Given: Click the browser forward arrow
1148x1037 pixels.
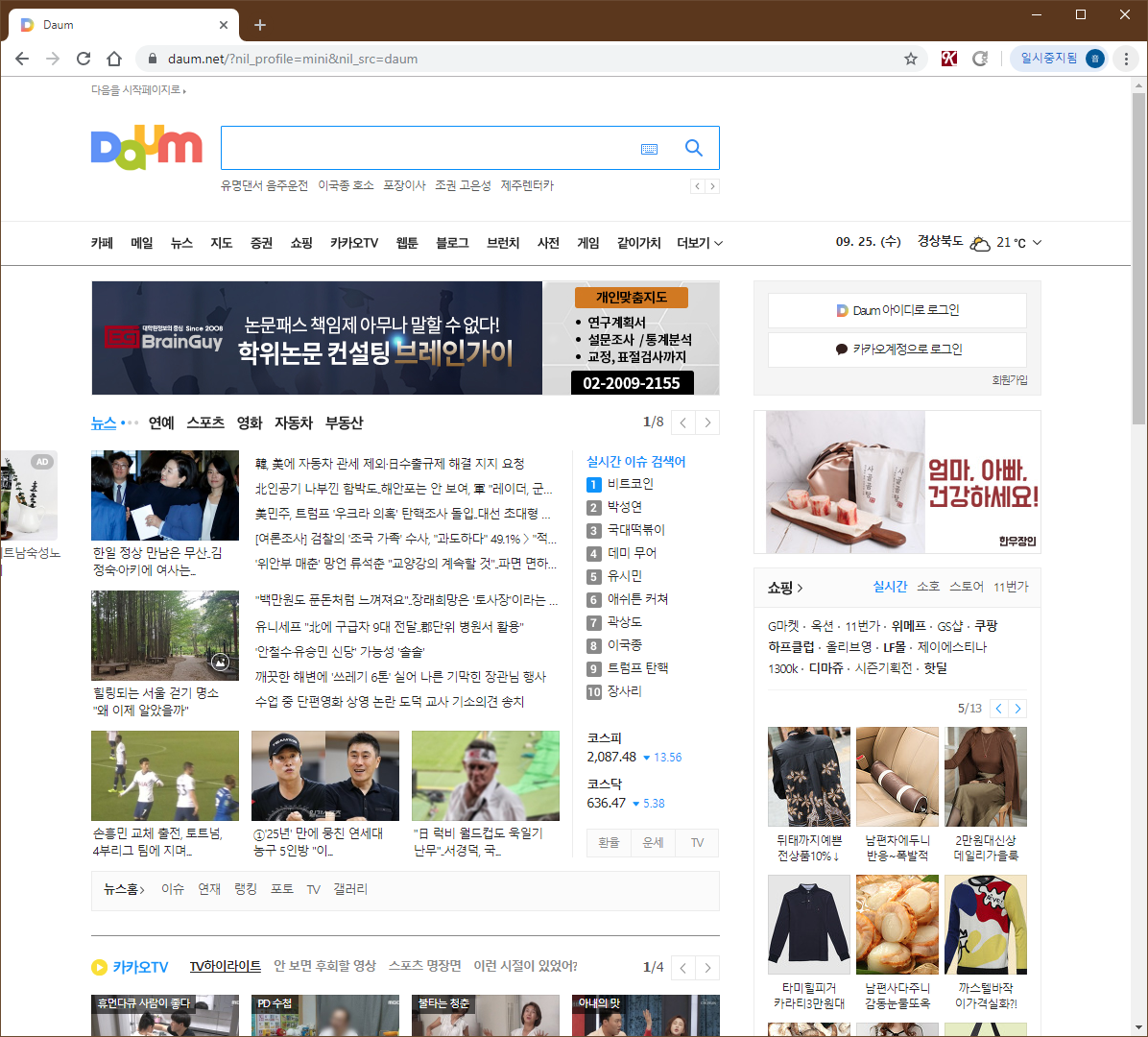Looking at the screenshot, I should [x=53, y=59].
